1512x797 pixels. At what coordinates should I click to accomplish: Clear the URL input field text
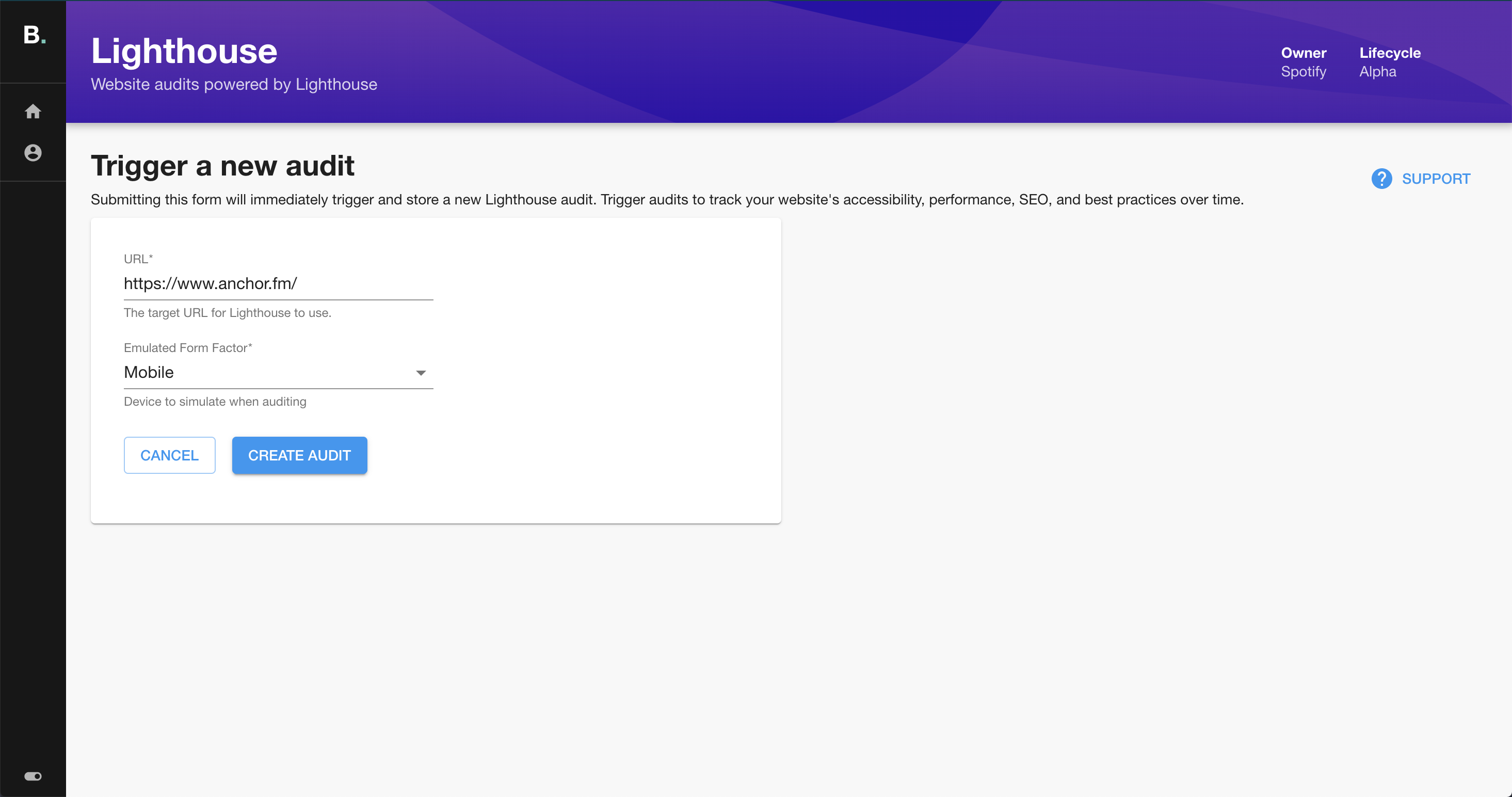click(278, 283)
